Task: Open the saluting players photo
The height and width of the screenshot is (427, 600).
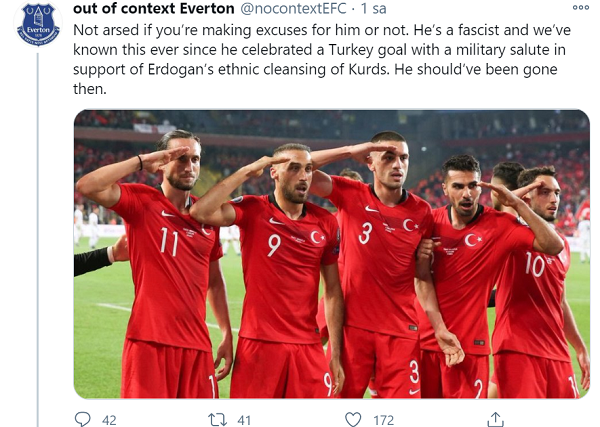Action: coord(331,254)
